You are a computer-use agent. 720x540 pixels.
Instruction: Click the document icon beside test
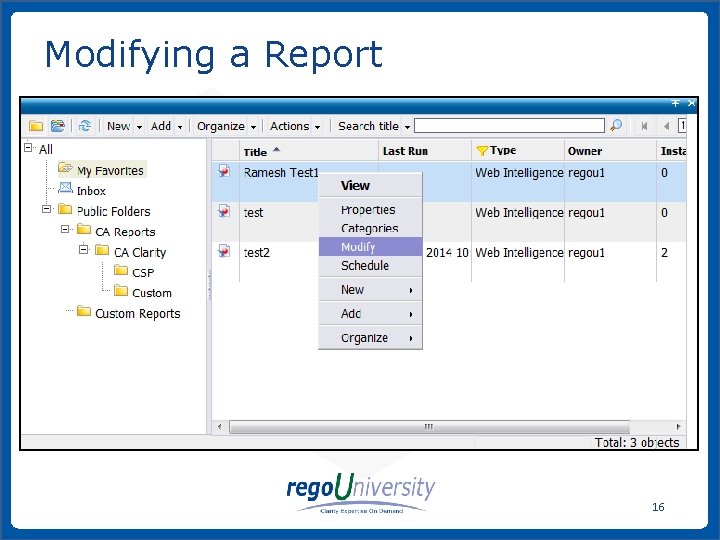coord(224,211)
